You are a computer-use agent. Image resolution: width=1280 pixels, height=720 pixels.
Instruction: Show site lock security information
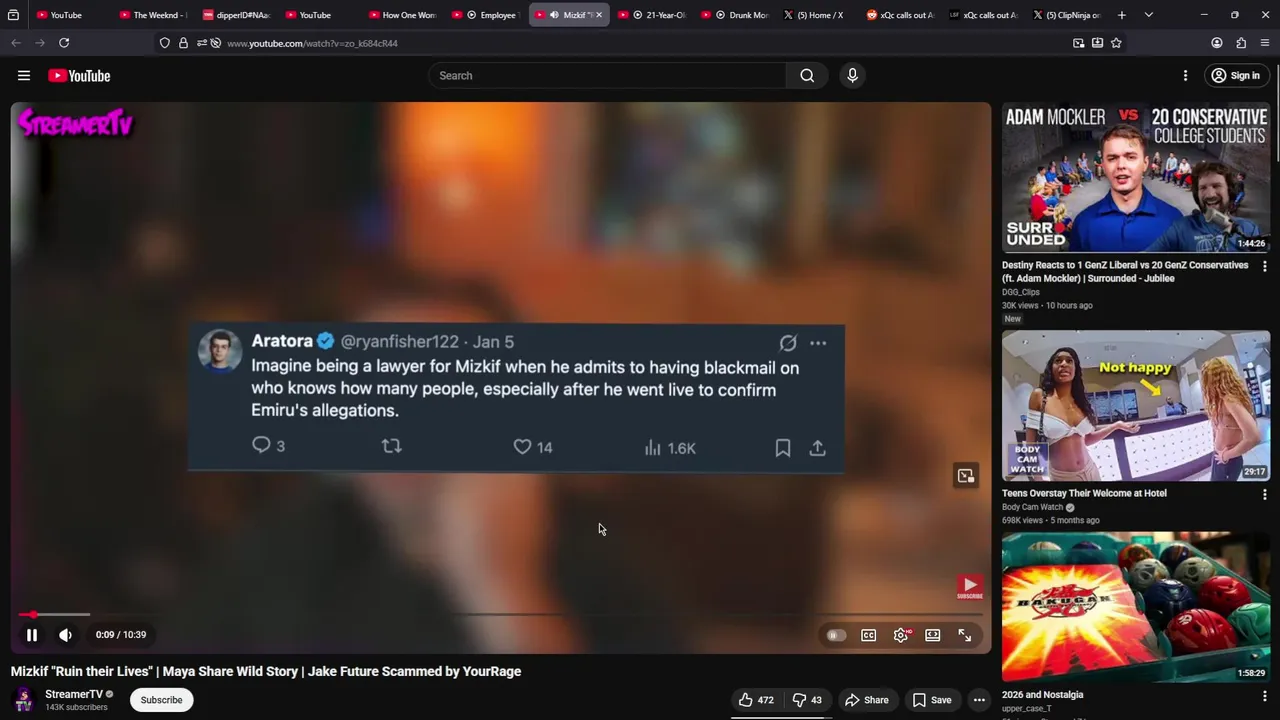[183, 43]
